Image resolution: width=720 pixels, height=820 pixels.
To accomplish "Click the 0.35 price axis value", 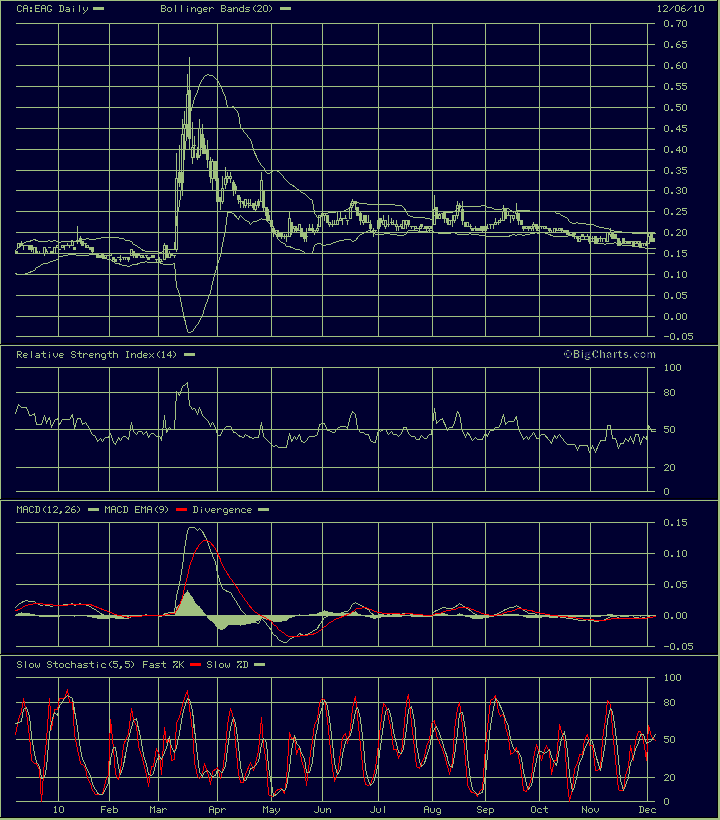I will click(x=675, y=170).
